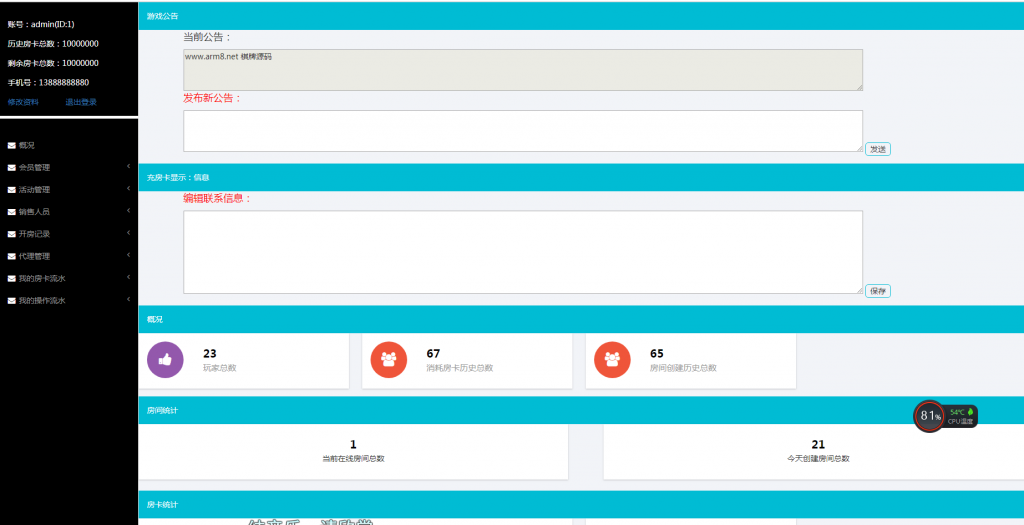Screen dimensions: 1024x525
Task: Expand the 我的房卡流水 submenu arrow
Action: (x=129, y=278)
